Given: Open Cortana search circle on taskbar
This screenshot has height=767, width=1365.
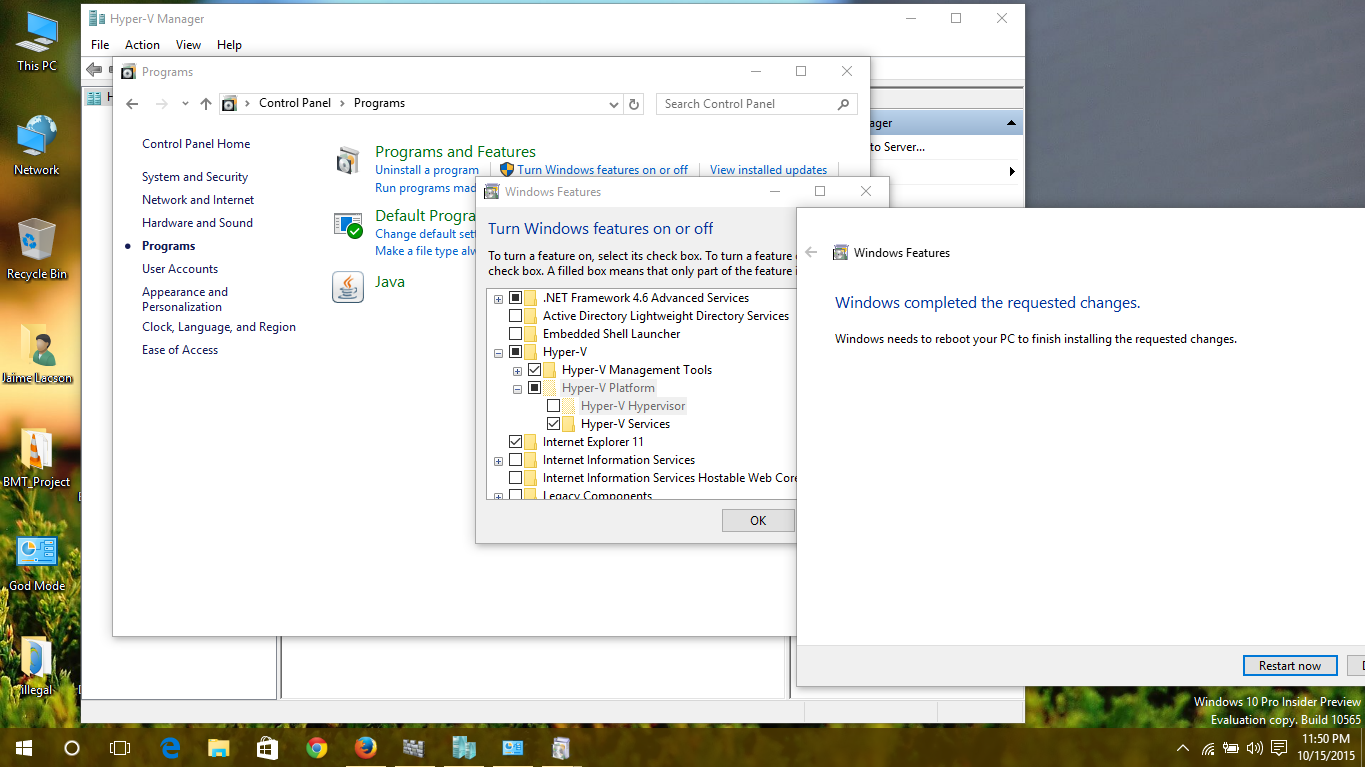Looking at the screenshot, I should [x=72, y=747].
